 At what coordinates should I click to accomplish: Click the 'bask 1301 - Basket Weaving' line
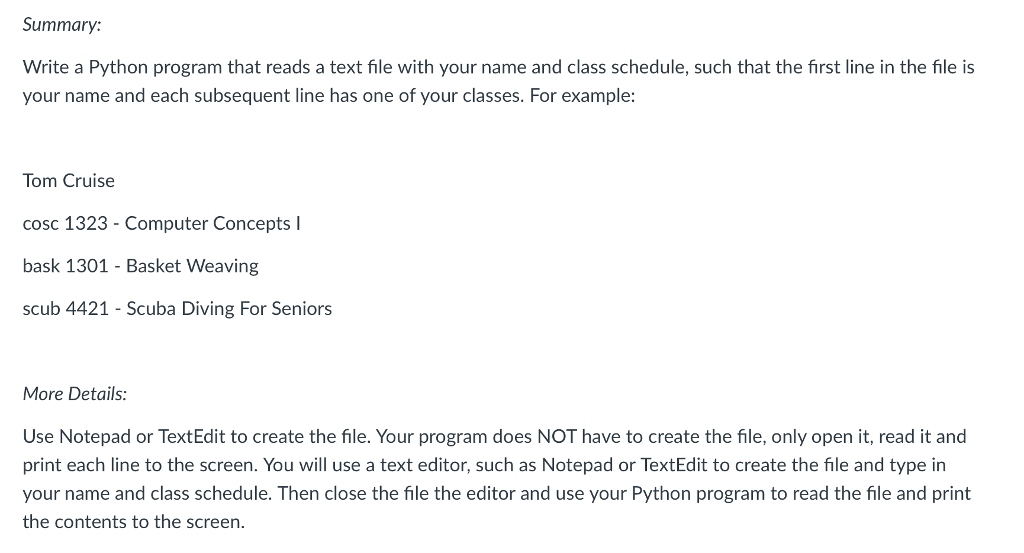[x=140, y=266]
